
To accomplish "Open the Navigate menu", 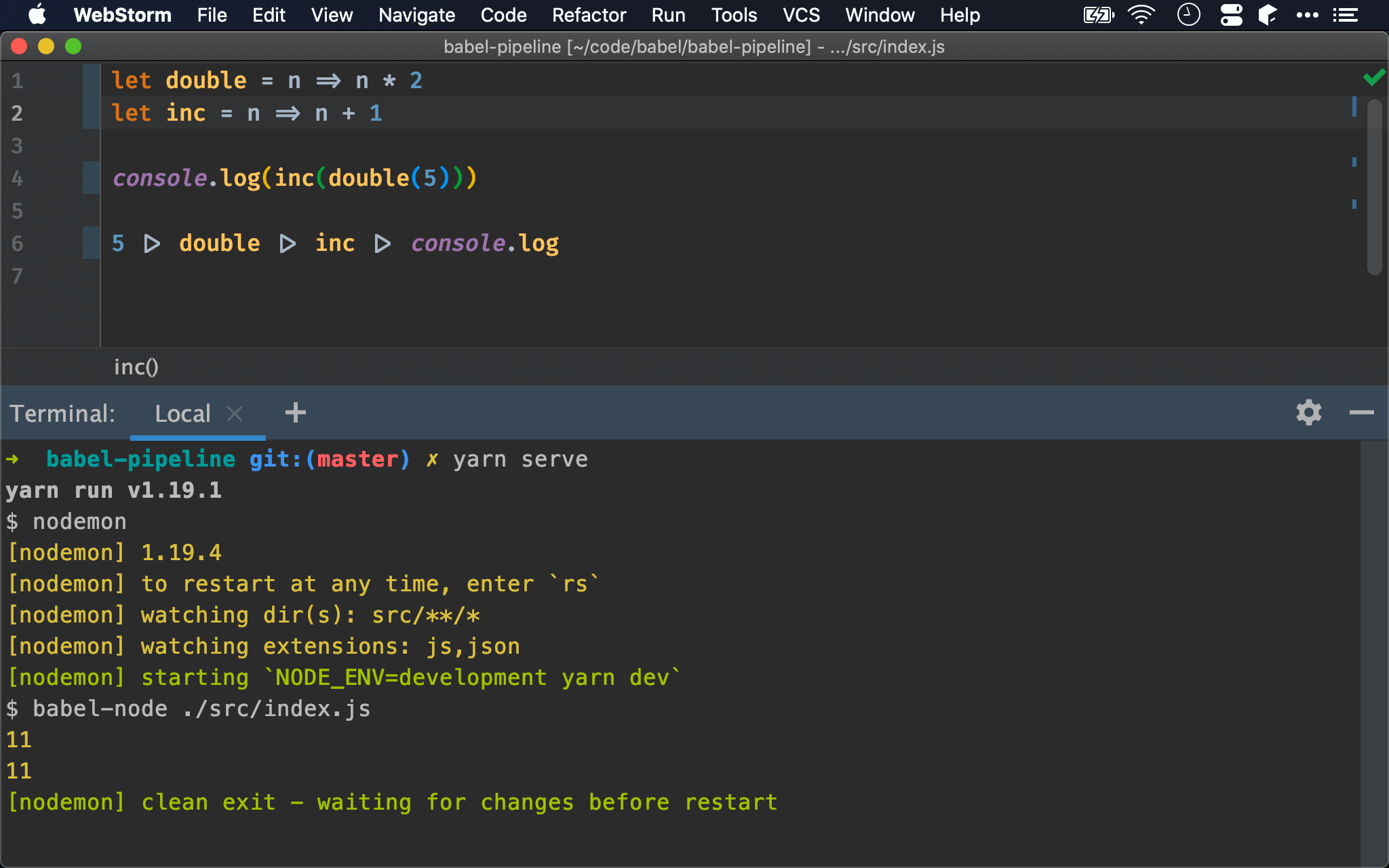I will 416,15.
